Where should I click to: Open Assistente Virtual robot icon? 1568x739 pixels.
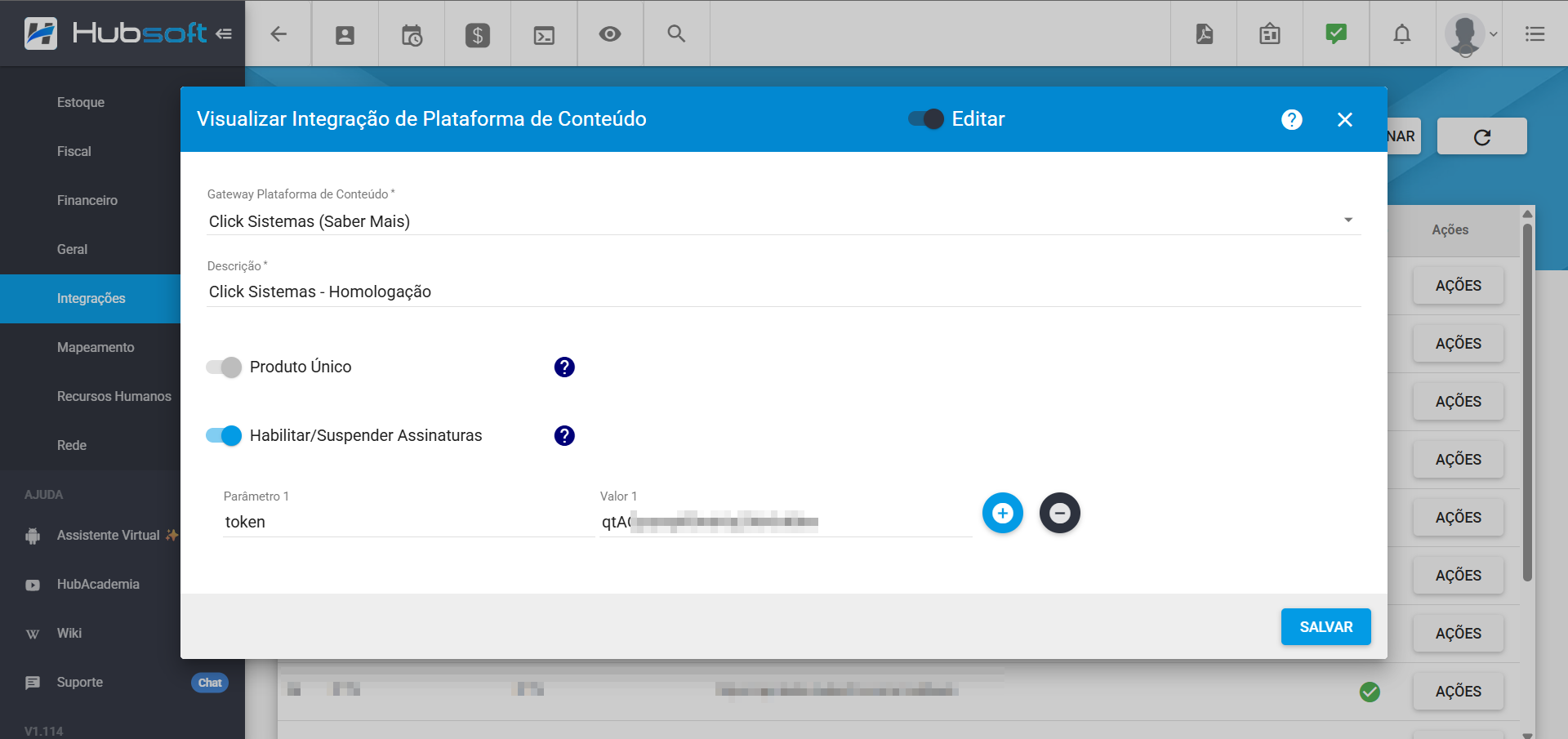pos(33,536)
